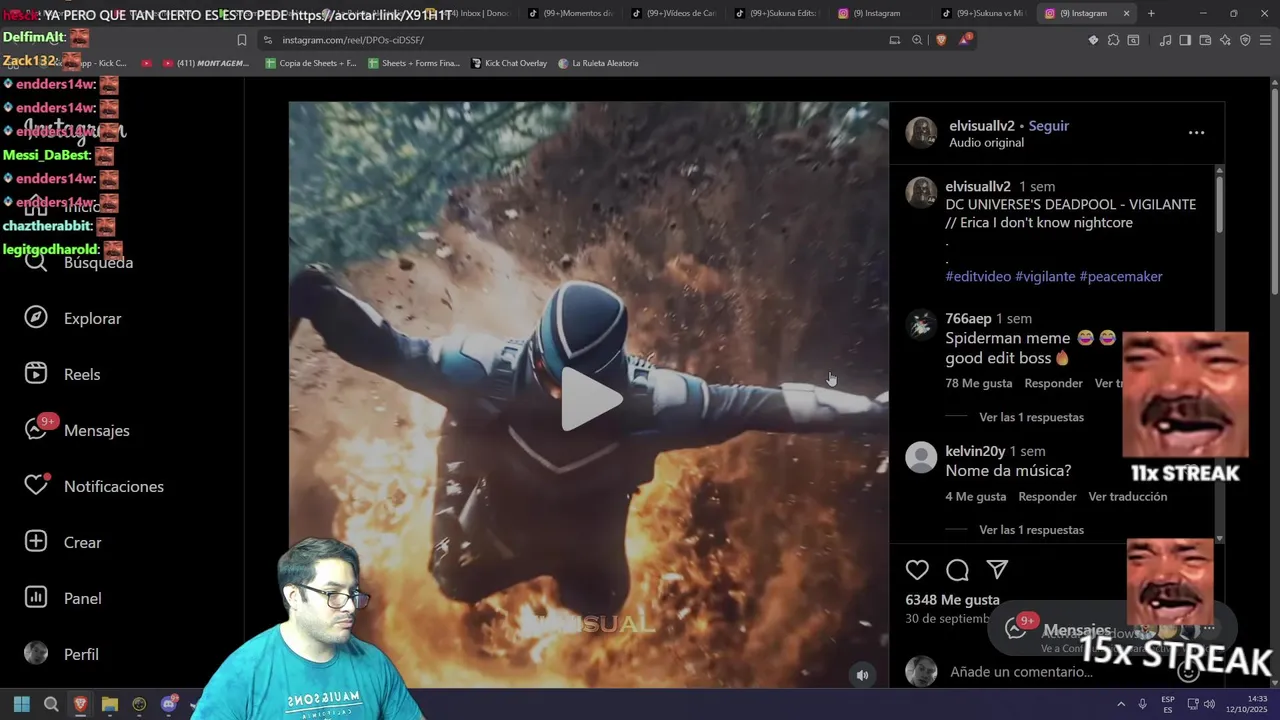1280x720 pixels.
Task: Open the Windows Start button
Action: 22,704
